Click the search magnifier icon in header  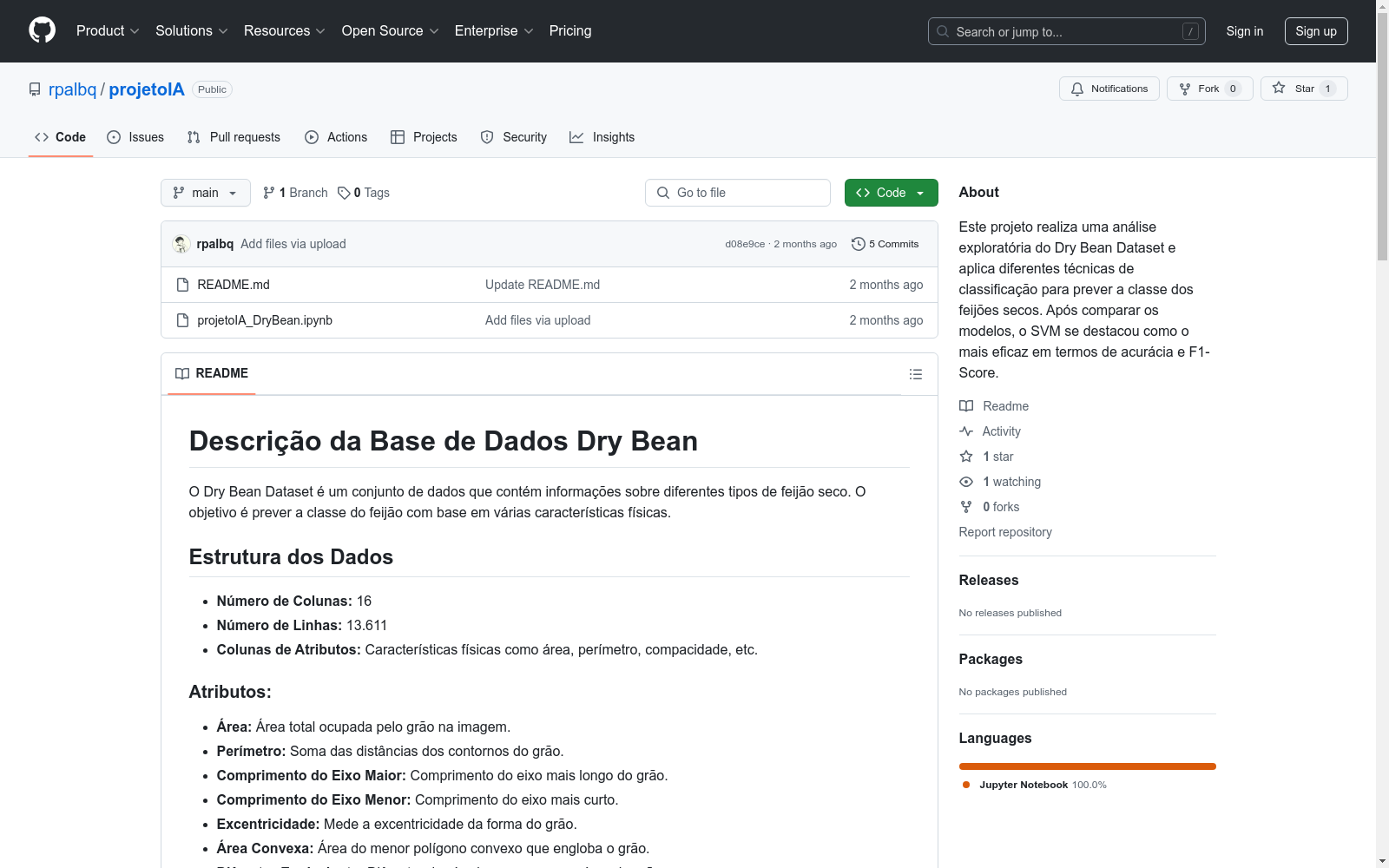tap(943, 31)
